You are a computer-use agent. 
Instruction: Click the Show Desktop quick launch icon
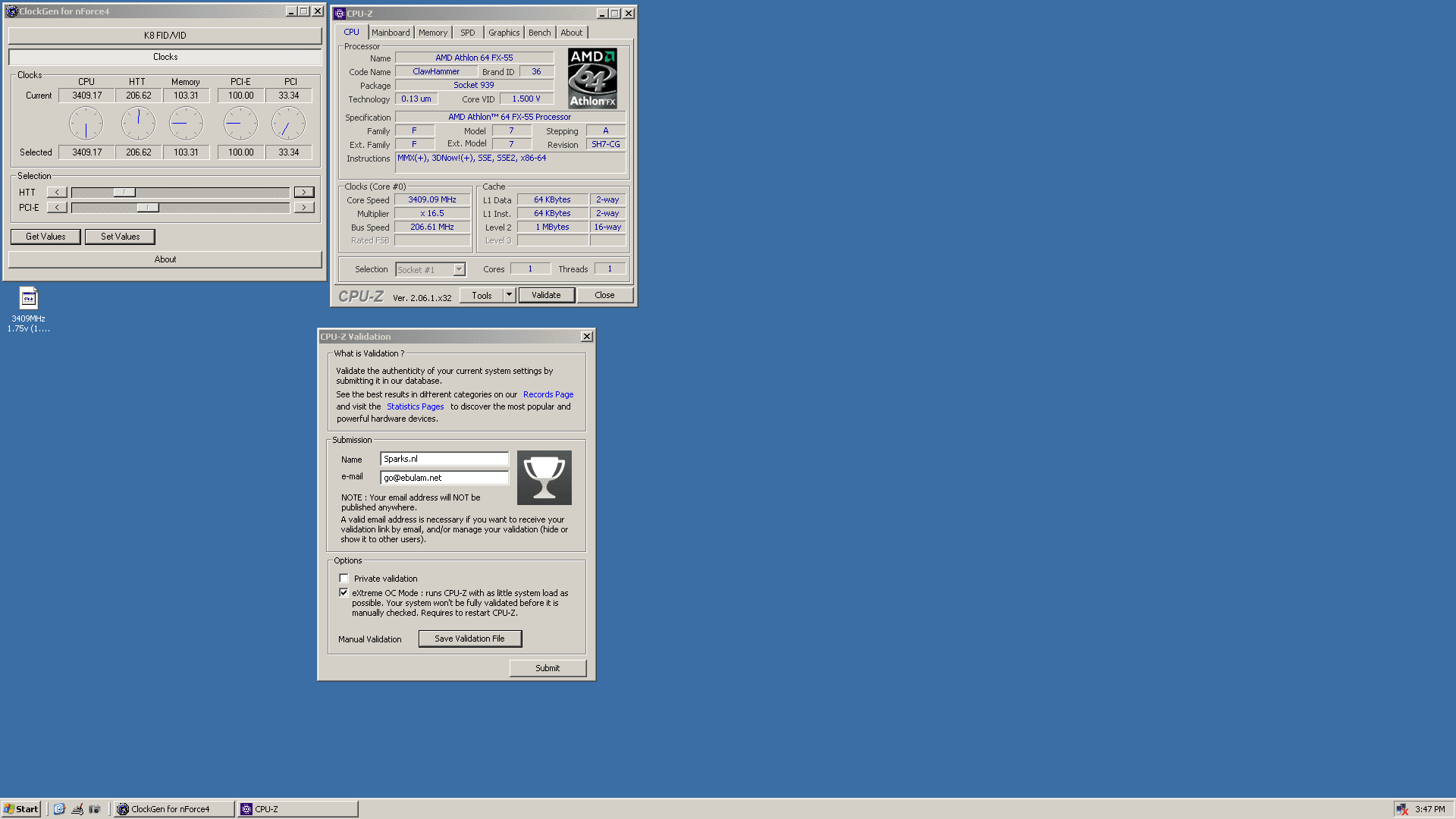[59, 809]
